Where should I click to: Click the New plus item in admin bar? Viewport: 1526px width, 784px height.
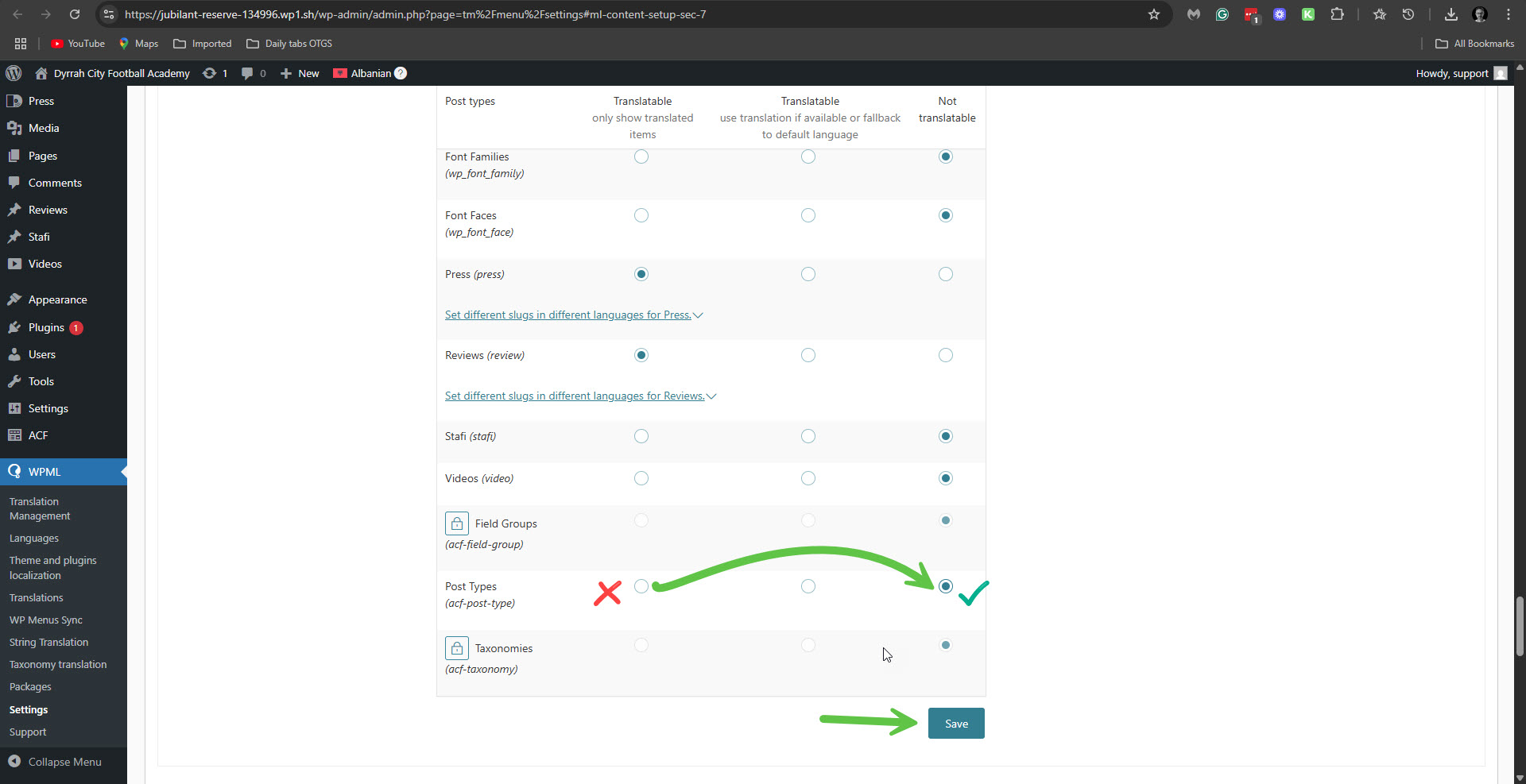300,73
